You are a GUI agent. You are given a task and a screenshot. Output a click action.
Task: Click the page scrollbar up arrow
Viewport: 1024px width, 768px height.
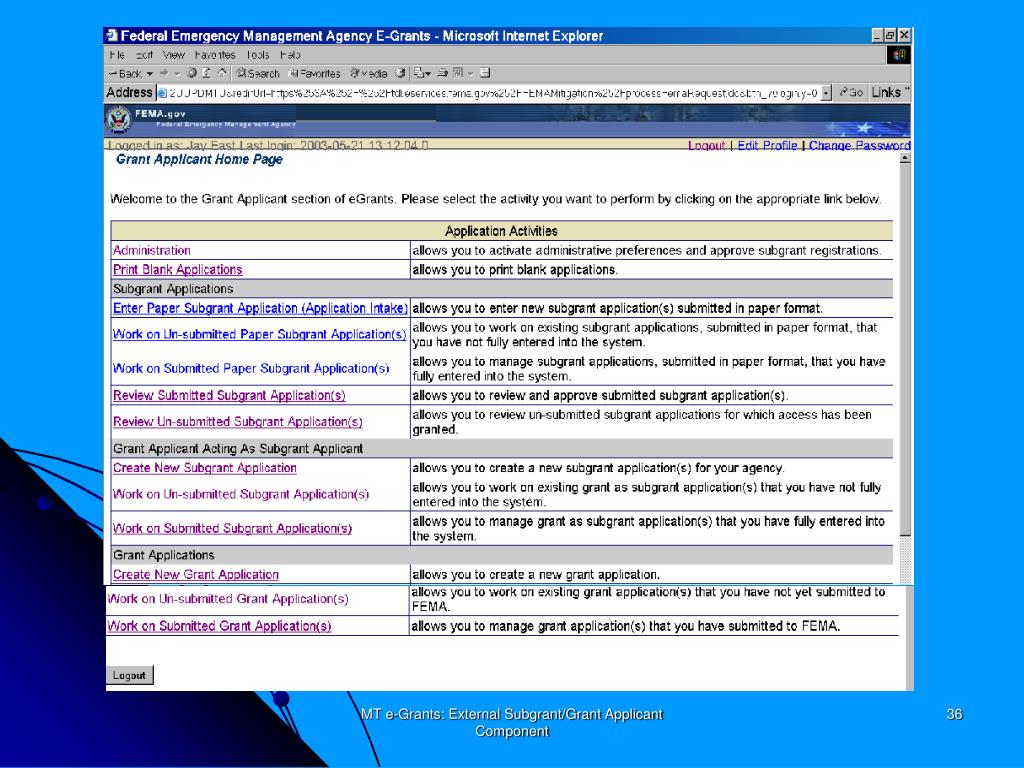905,158
